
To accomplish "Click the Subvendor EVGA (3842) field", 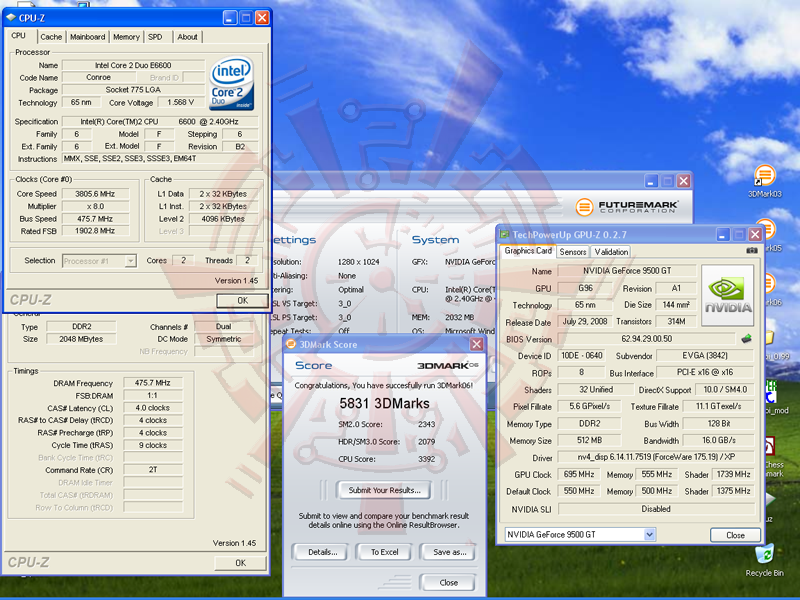I will pyautogui.click(x=705, y=356).
